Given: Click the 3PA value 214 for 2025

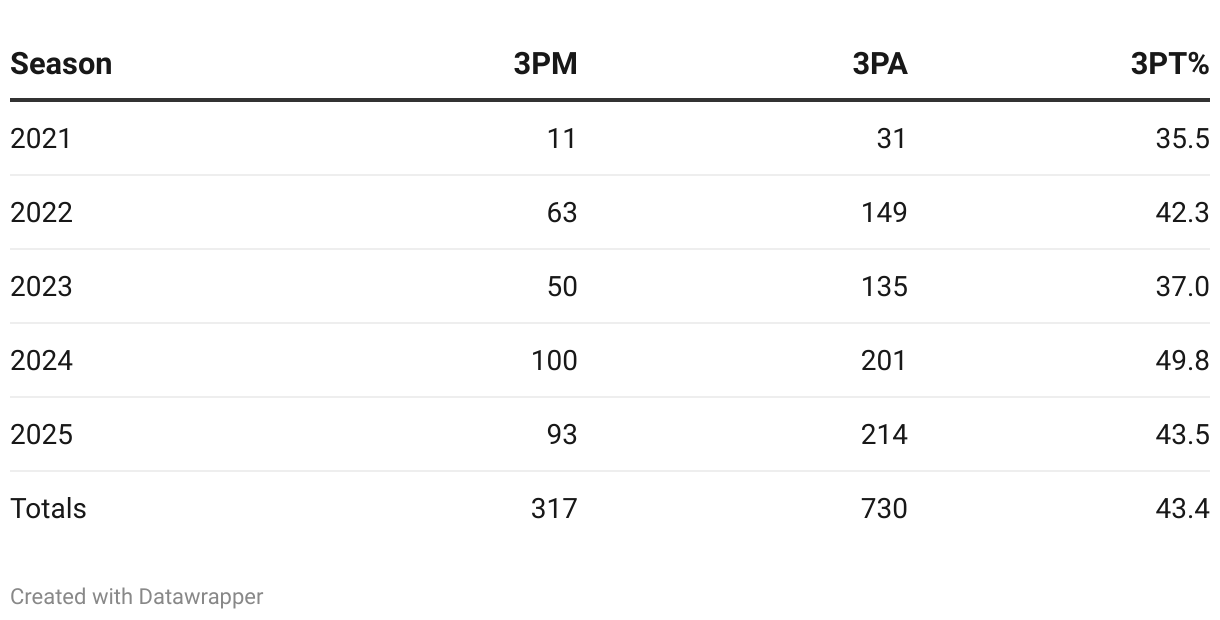Looking at the screenshot, I should point(884,434).
